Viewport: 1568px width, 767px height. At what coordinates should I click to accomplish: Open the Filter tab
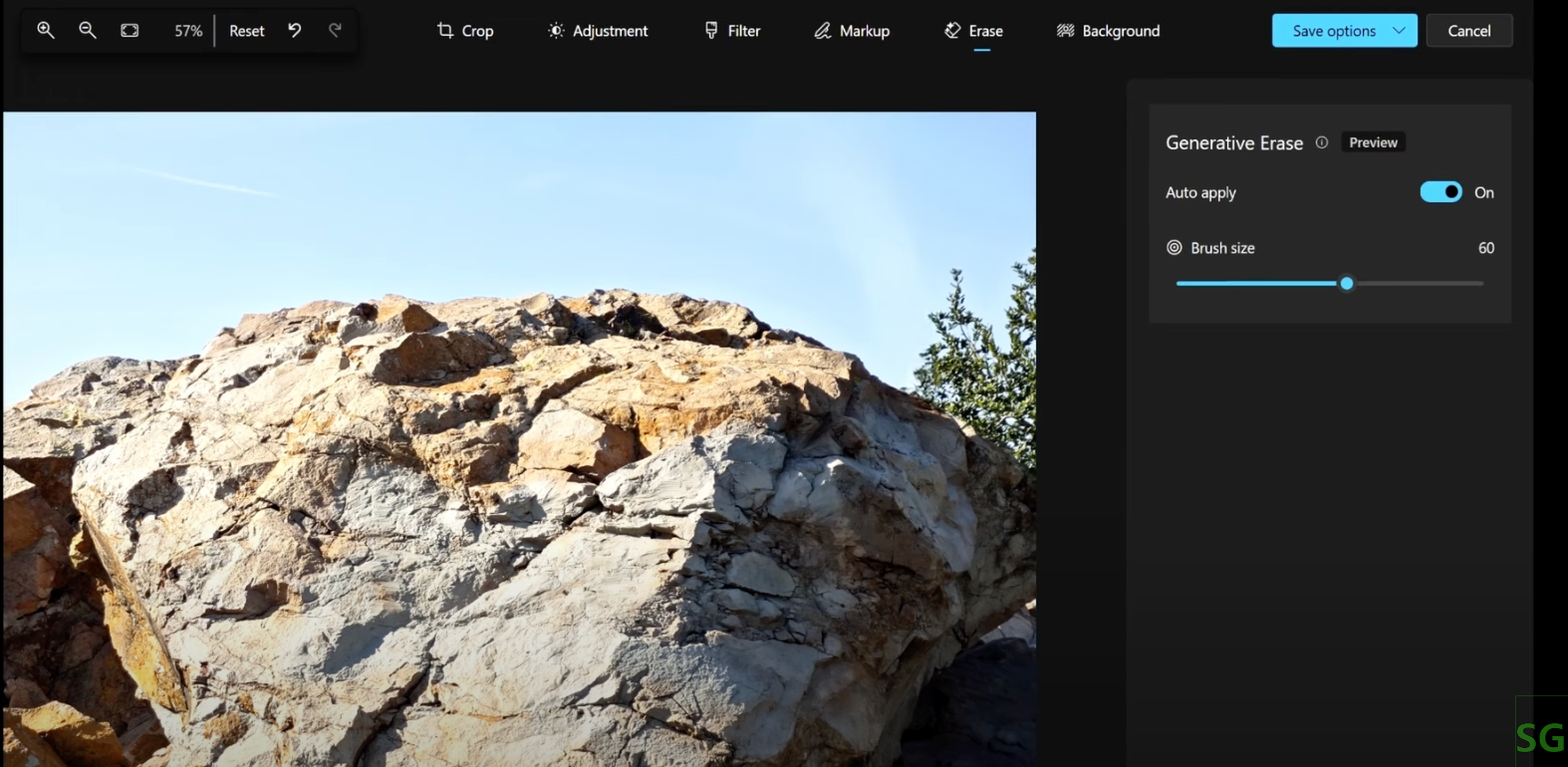point(732,31)
